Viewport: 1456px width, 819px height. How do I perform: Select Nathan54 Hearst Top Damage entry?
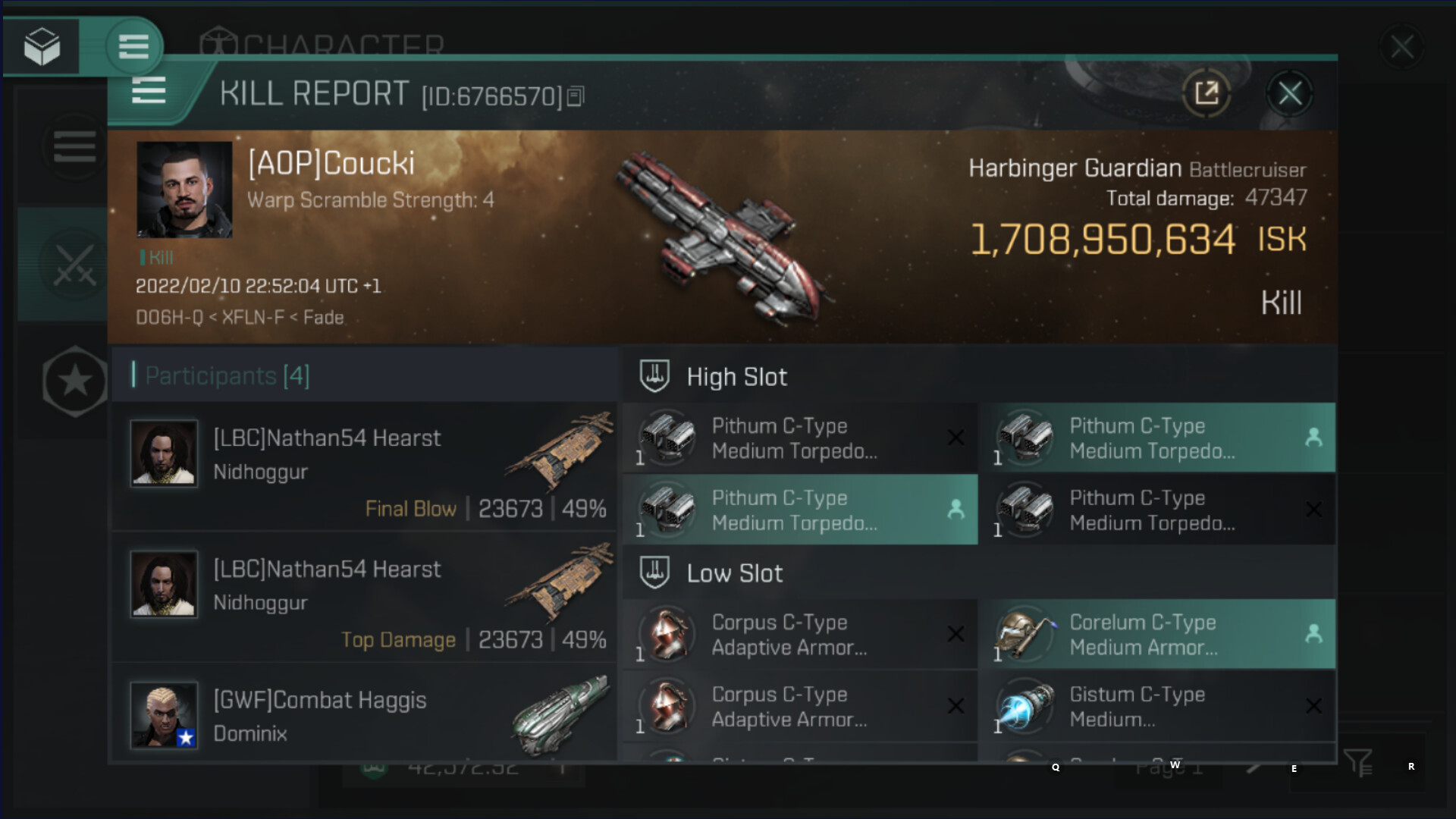tap(365, 598)
